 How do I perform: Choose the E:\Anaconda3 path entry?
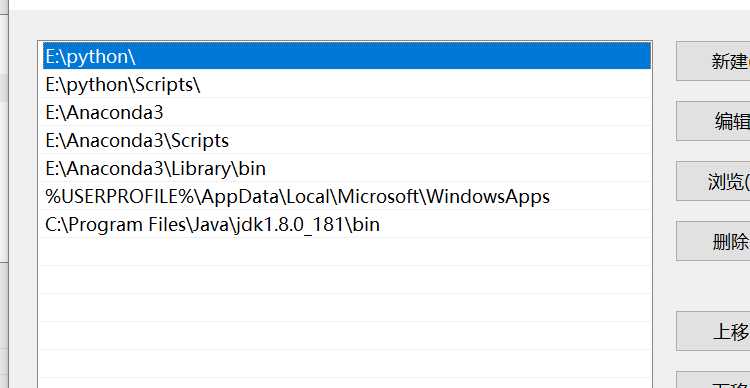pos(347,112)
